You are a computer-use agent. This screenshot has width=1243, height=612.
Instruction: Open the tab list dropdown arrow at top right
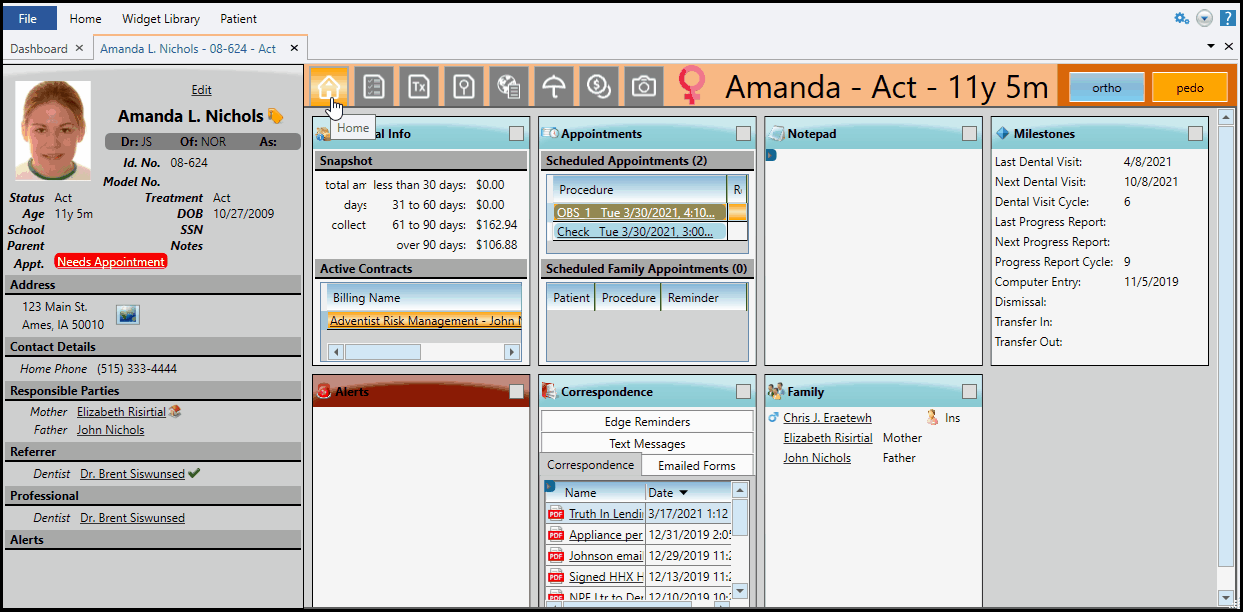click(1212, 47)
